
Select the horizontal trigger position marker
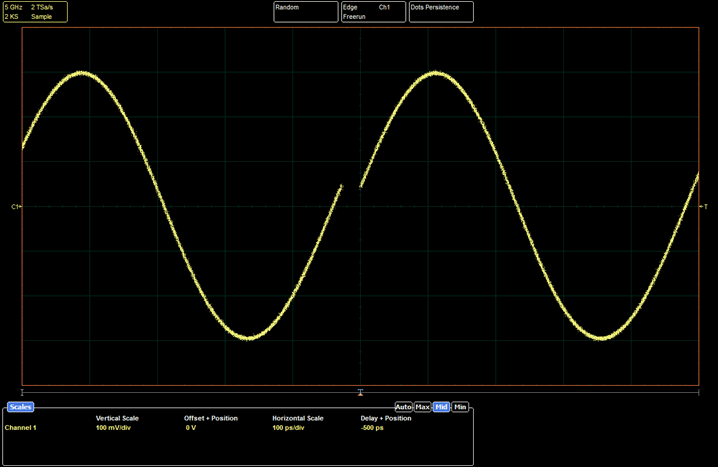click(360, 390)
